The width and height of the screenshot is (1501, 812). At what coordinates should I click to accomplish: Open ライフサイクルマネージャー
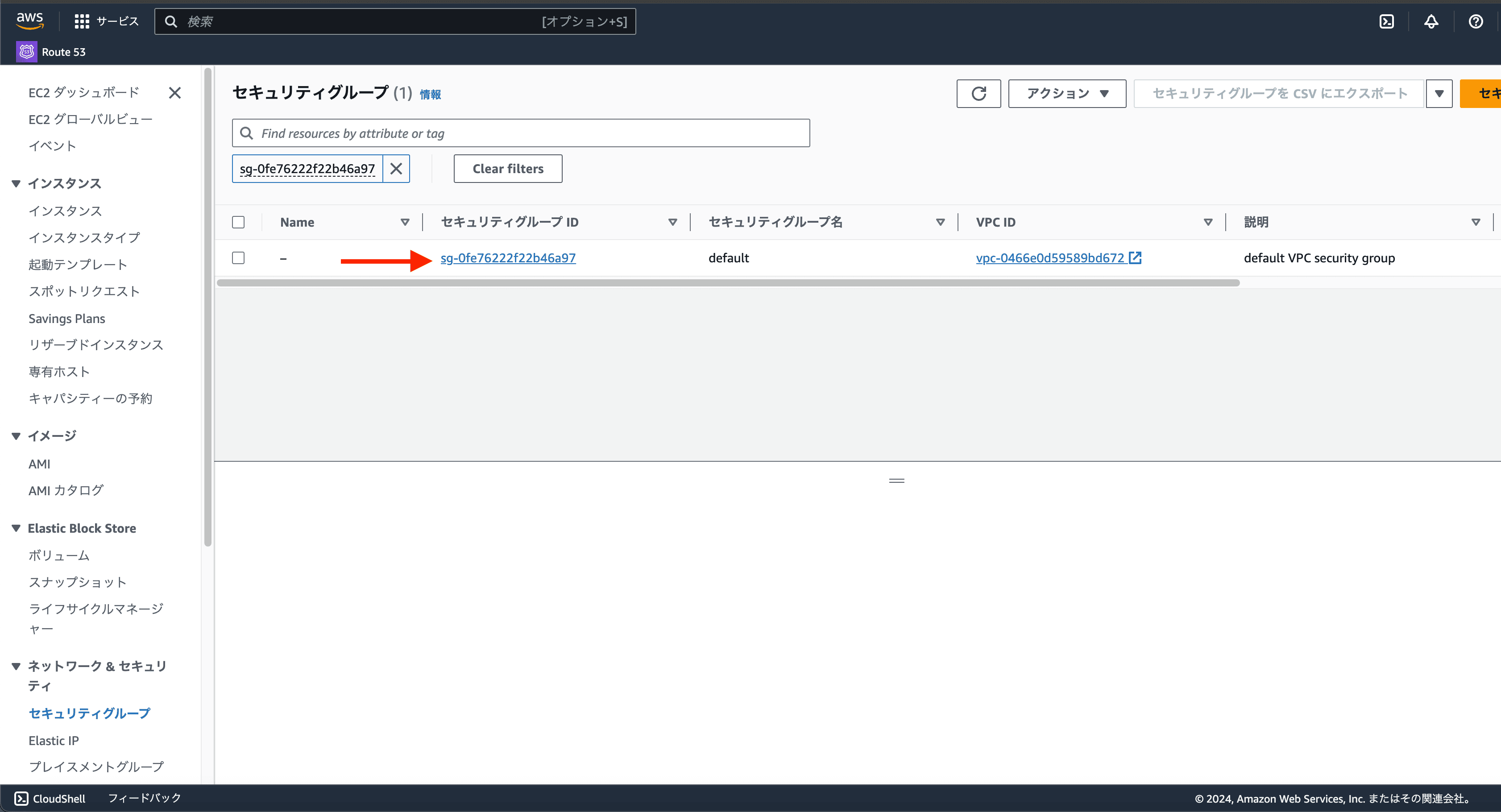[96, 619]
